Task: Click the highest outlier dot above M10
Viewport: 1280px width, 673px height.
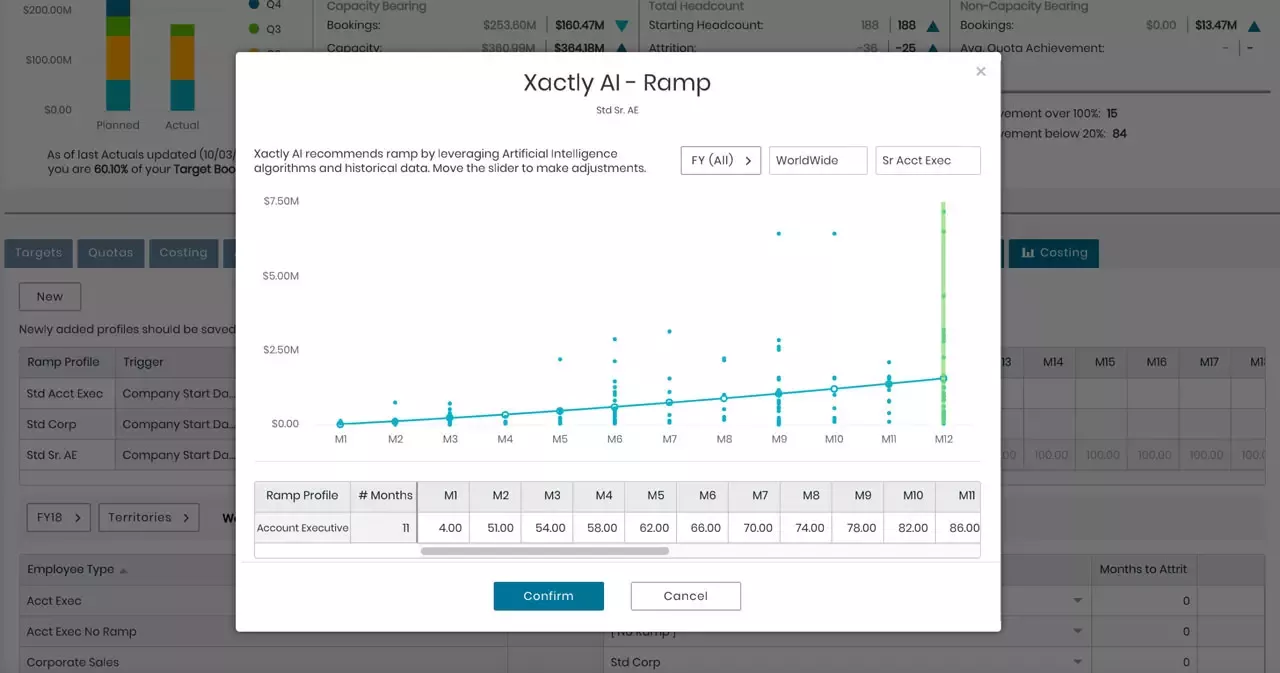Action: pos(834,234)
